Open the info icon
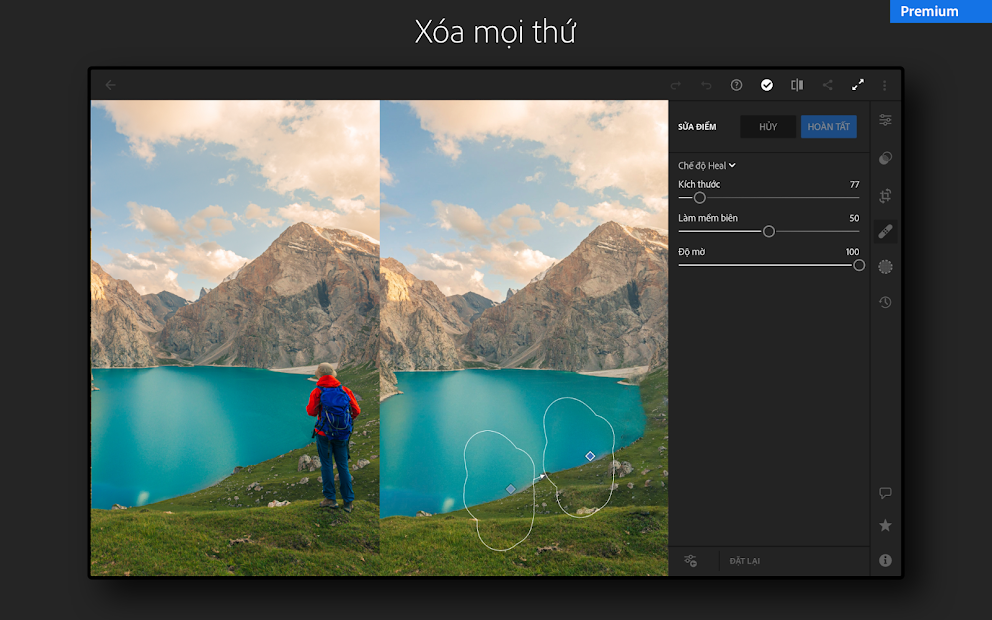Screen dimensions: 992x620 point(885,560)
